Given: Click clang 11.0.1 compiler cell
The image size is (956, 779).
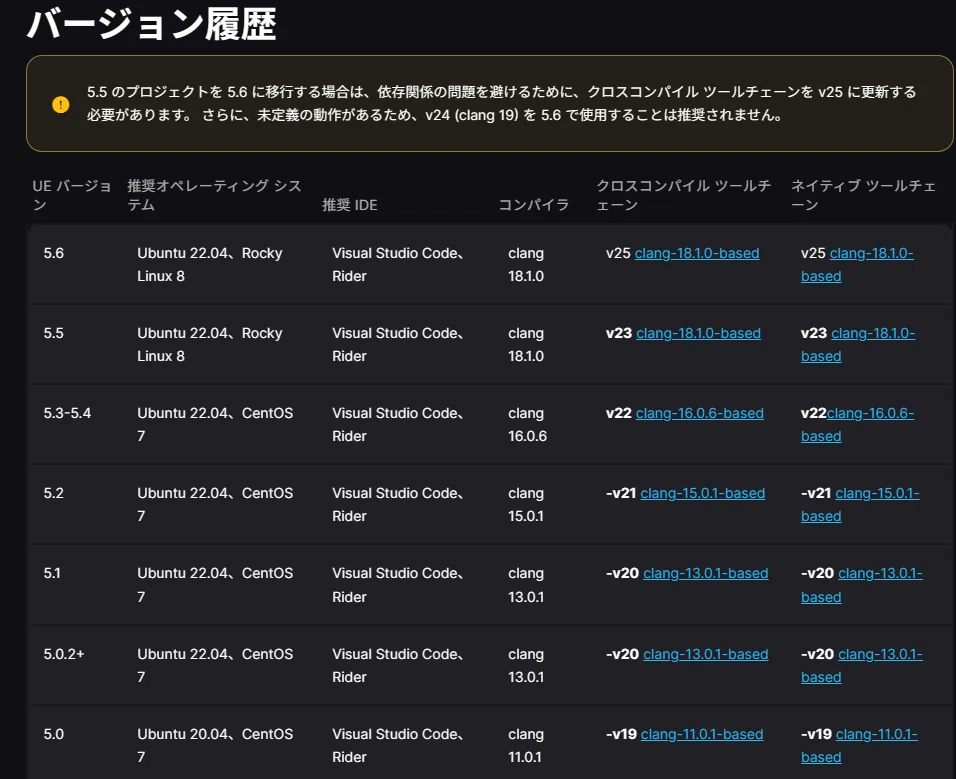Looking at the screenshot, I should (526, 745).
